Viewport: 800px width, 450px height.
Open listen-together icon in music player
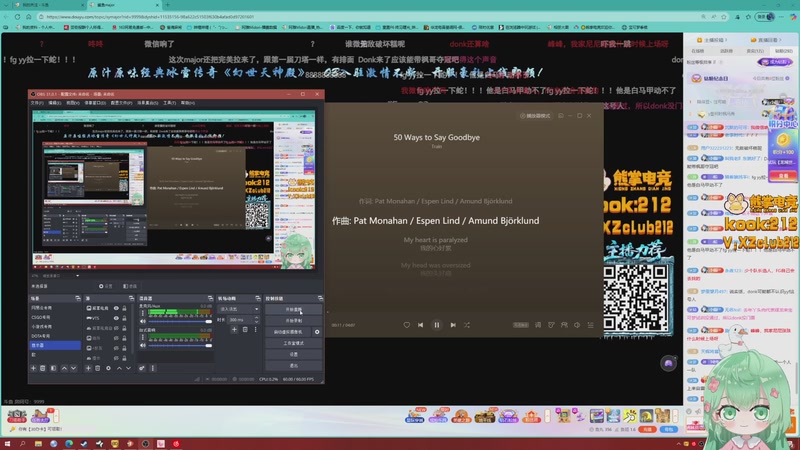tap(564, 325)
